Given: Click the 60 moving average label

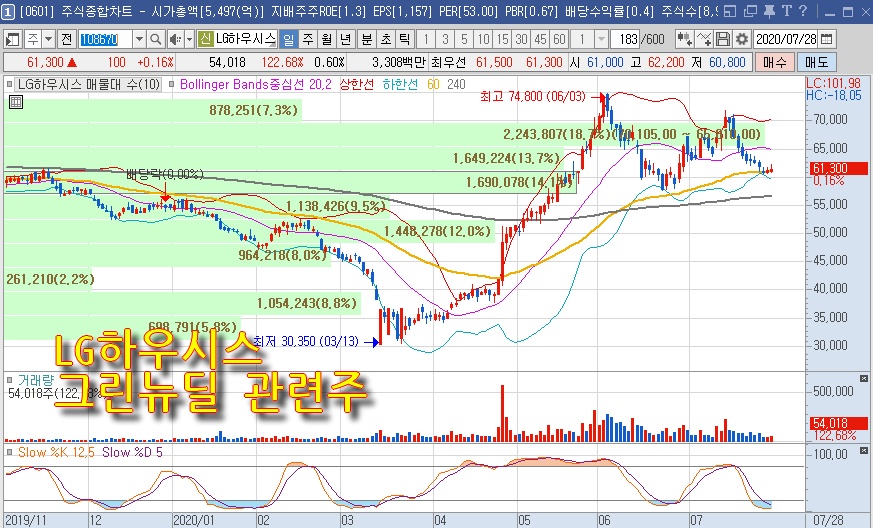Looking at the screenshot, I should pos(433,85).
